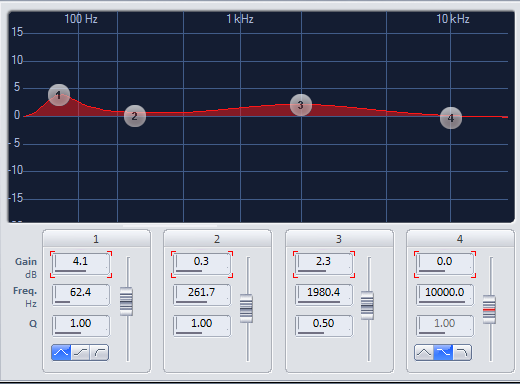
Task: Click EQ node 4 on the graph
Action: 451,118
